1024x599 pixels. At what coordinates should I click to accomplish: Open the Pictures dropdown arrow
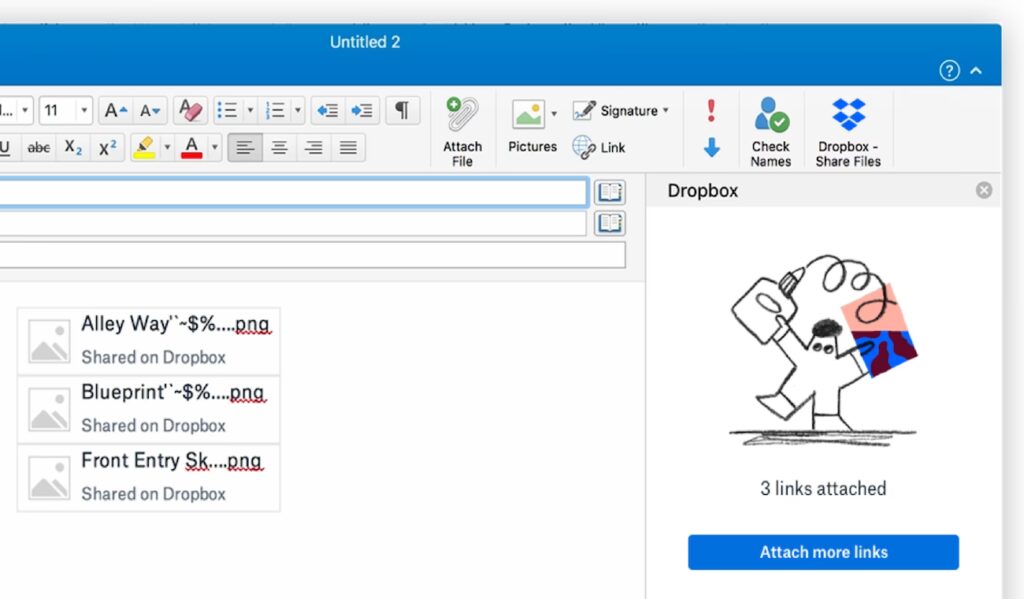click(x=554, y=114)
